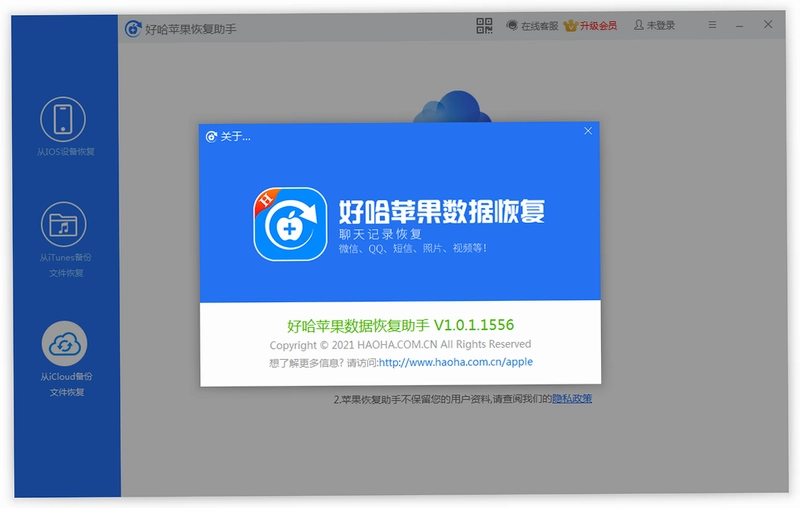Open the privacy policy (隐私政策) link

click(572, 398)
